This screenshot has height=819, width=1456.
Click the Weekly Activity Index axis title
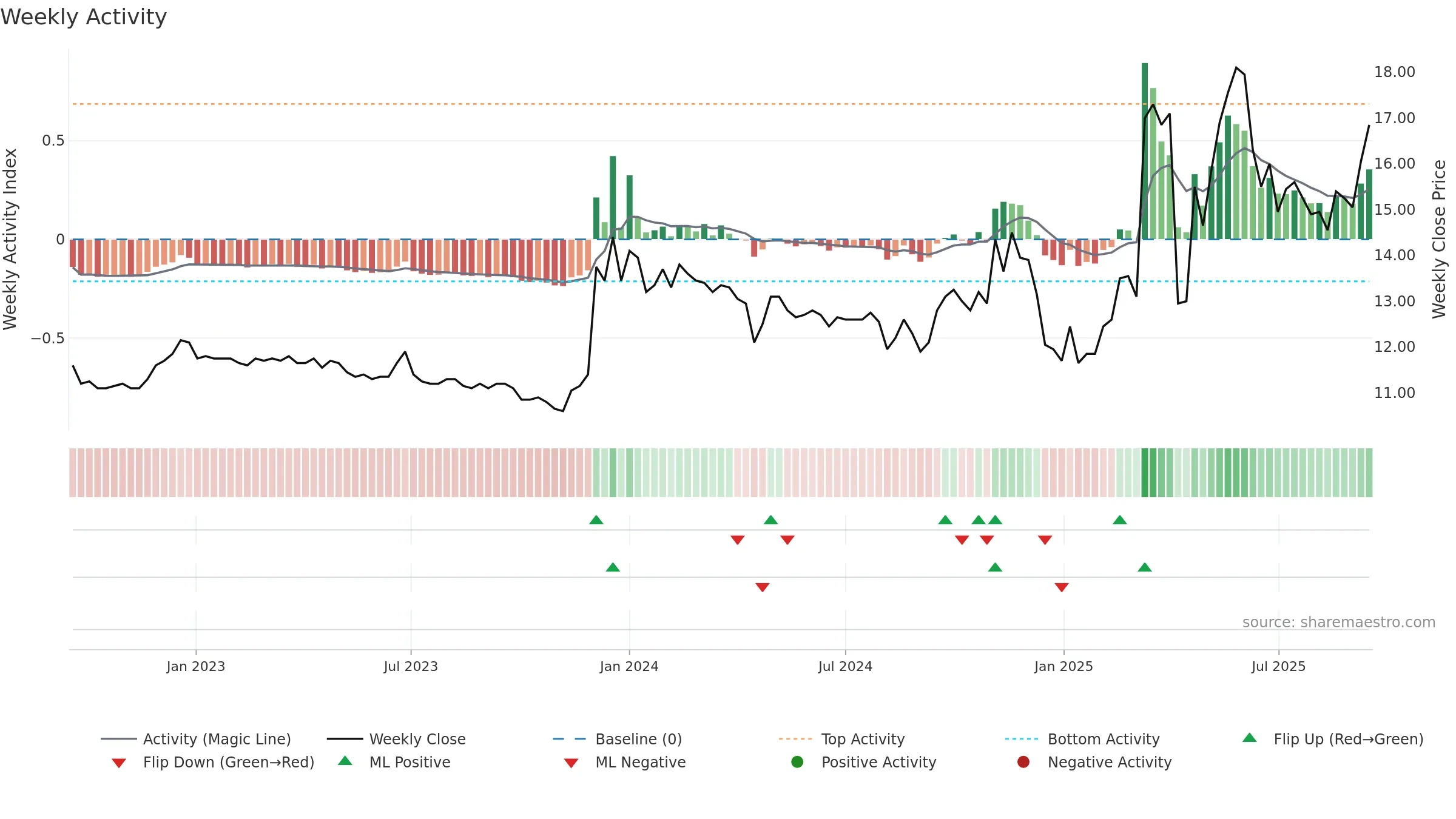click(10, 239)
